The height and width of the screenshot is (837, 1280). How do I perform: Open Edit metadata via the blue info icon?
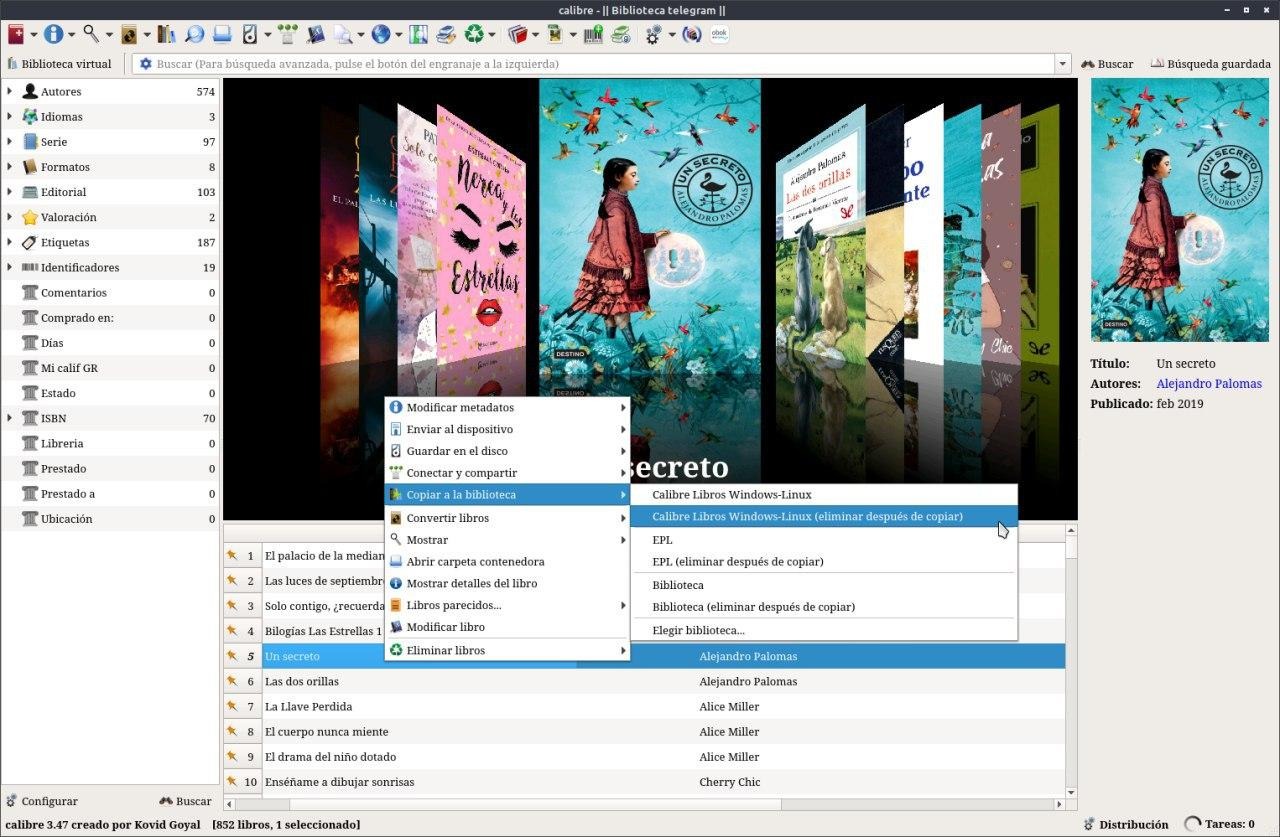tap(52, 34)
